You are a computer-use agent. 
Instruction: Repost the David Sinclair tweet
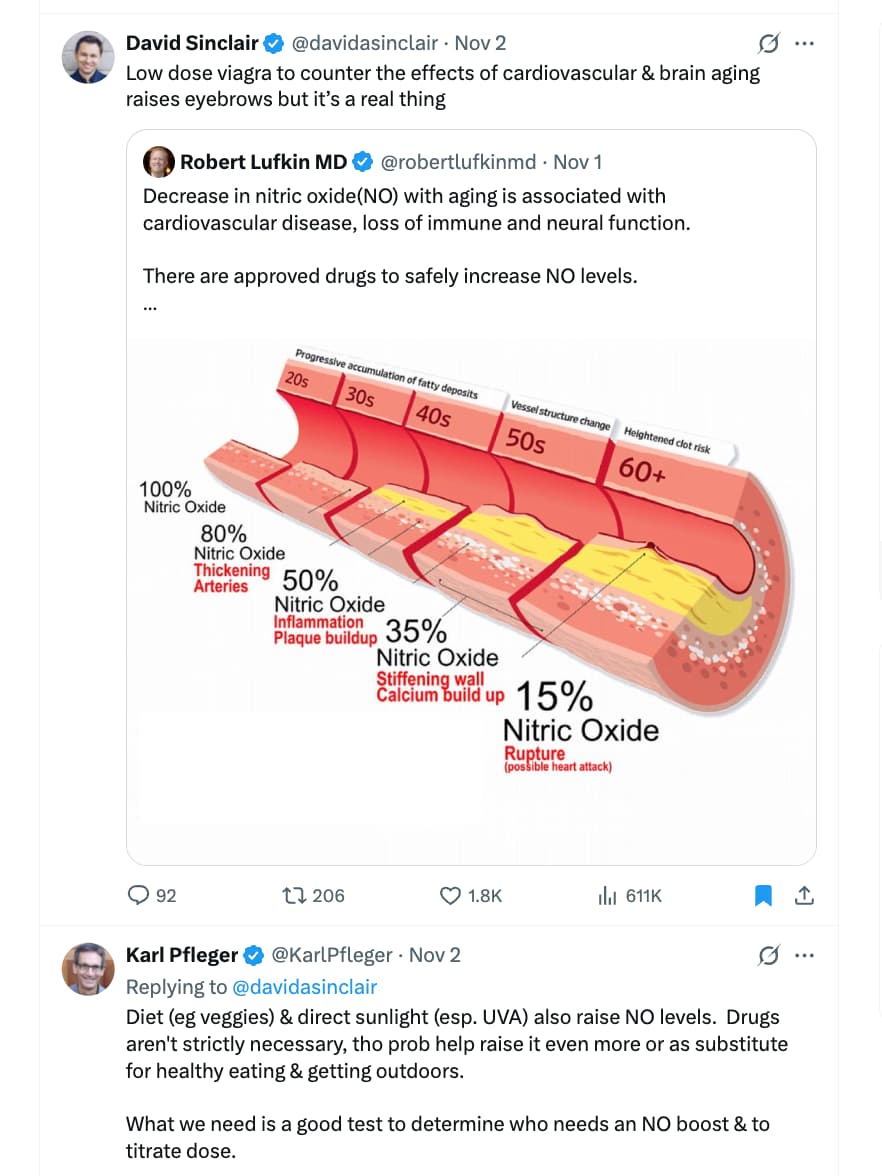pyautogui.click(x=294, y=895)
